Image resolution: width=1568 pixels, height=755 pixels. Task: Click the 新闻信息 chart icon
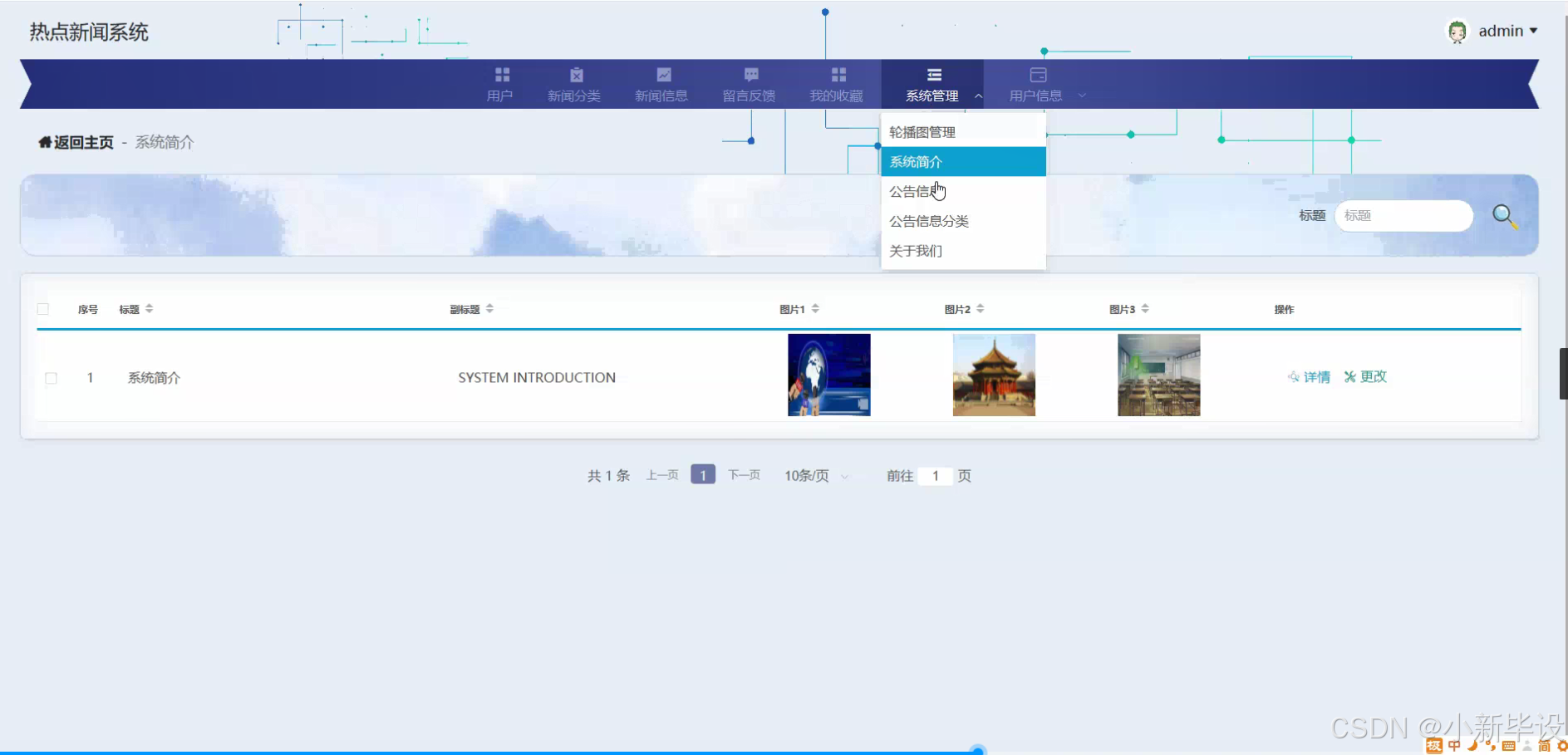tap(661, 73)
